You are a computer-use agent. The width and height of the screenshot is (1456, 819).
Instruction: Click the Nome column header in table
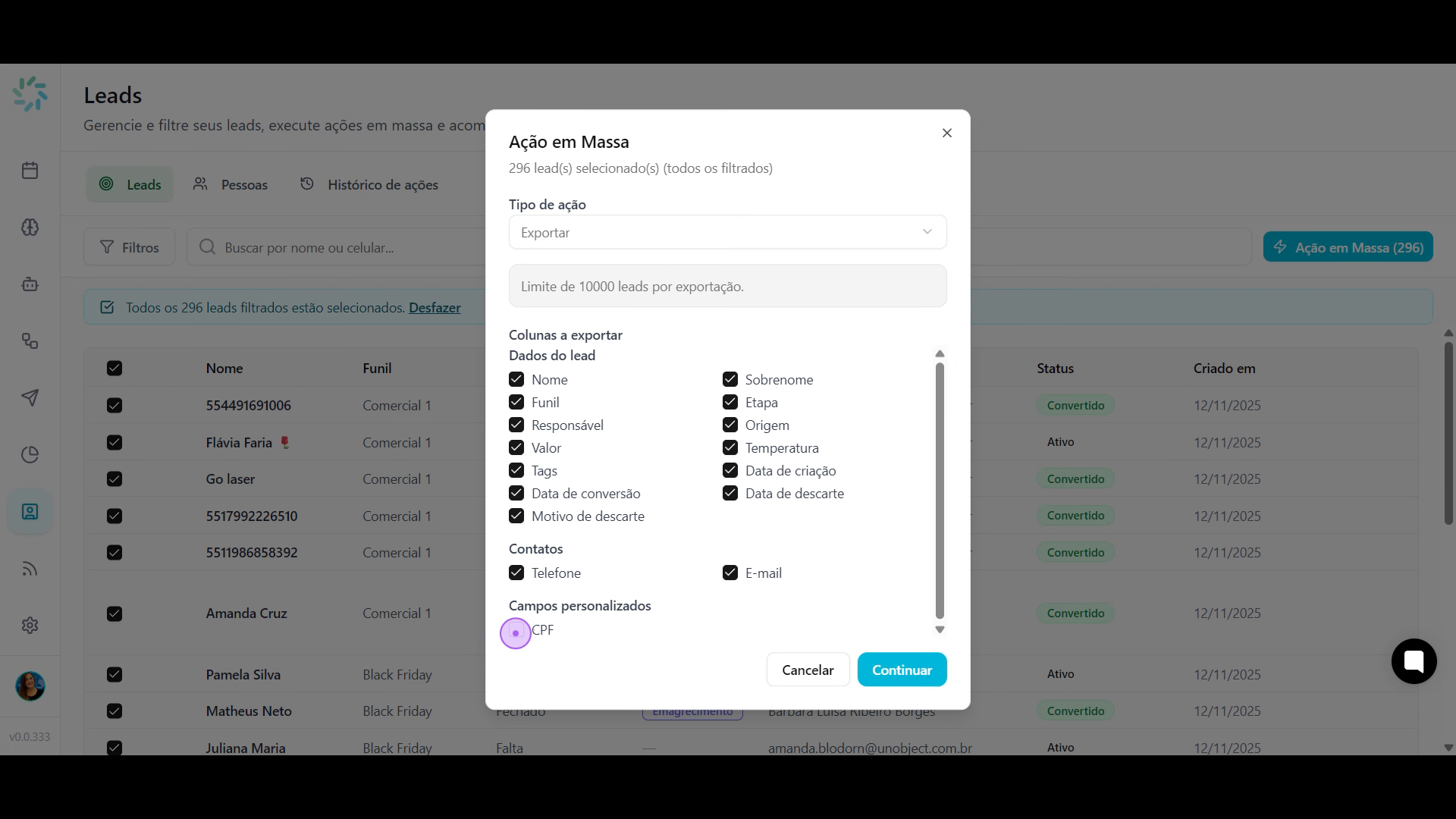coord(224,368)
